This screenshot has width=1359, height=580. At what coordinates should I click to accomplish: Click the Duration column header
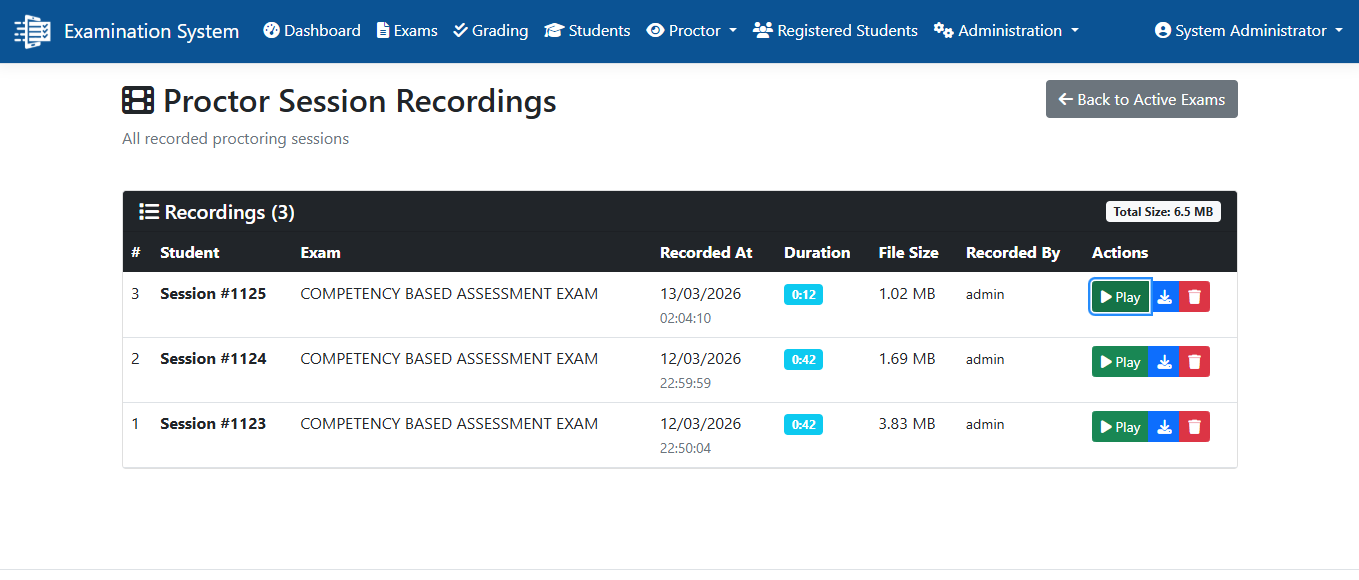pyautogui.click(x=817, y=253)
